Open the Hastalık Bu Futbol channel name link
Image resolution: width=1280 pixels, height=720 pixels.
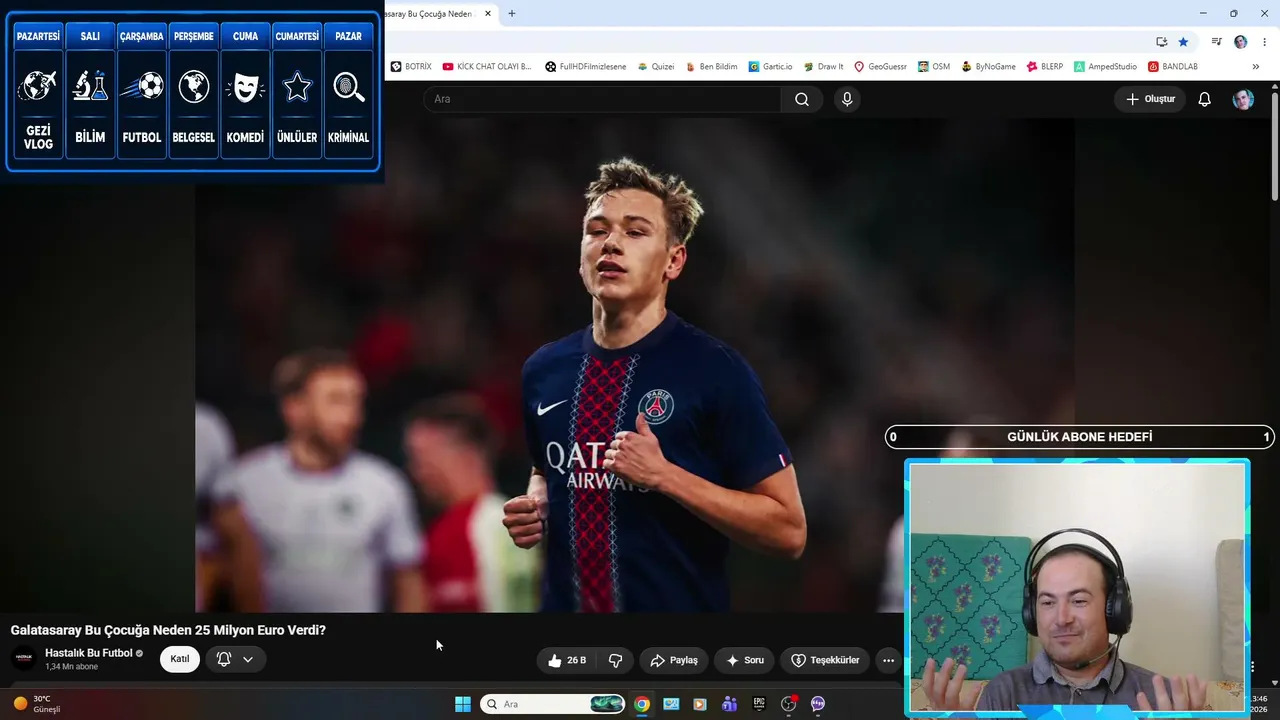click(x=89, y=653)
